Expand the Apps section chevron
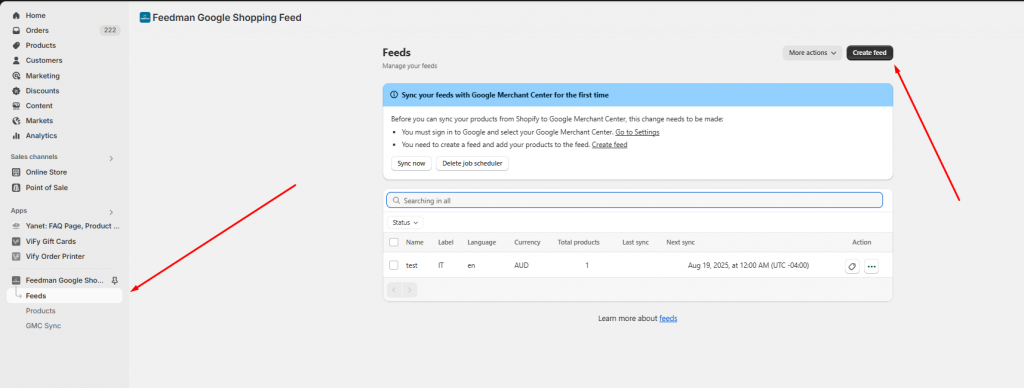This screenshot has height=388, width=1024. point(111,212)
